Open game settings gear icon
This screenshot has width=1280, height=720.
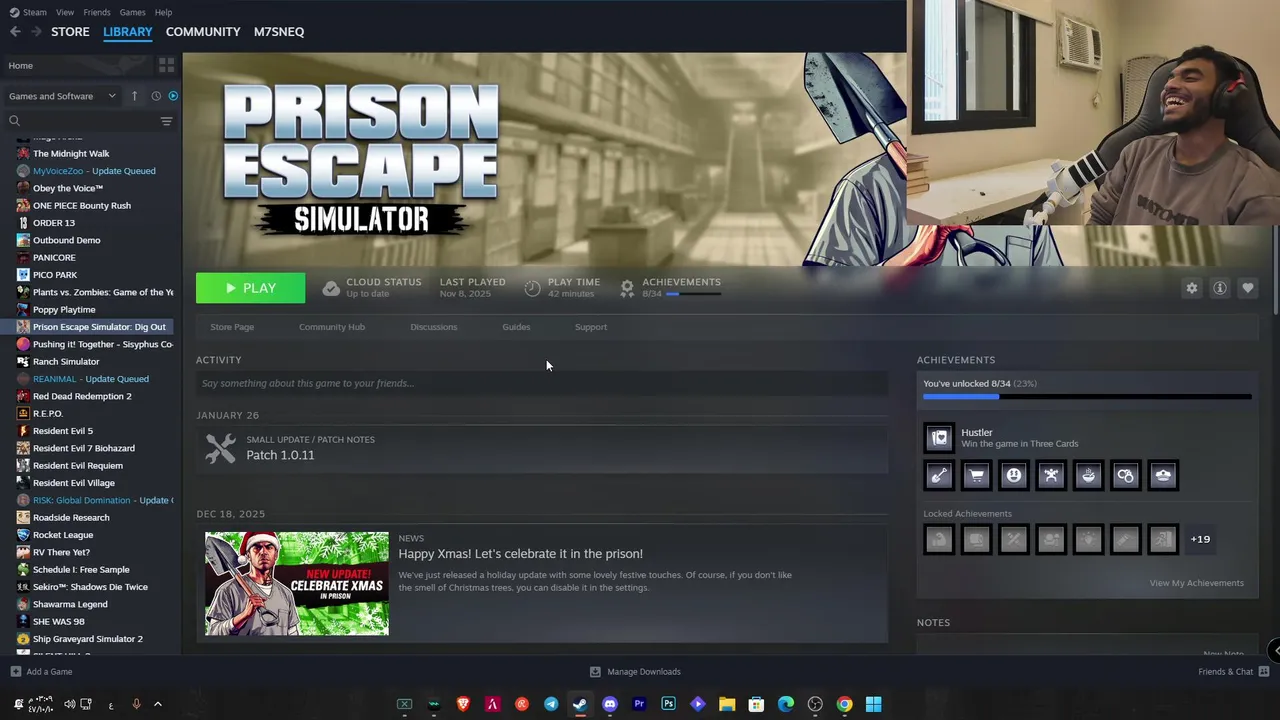coord(1192,288)
